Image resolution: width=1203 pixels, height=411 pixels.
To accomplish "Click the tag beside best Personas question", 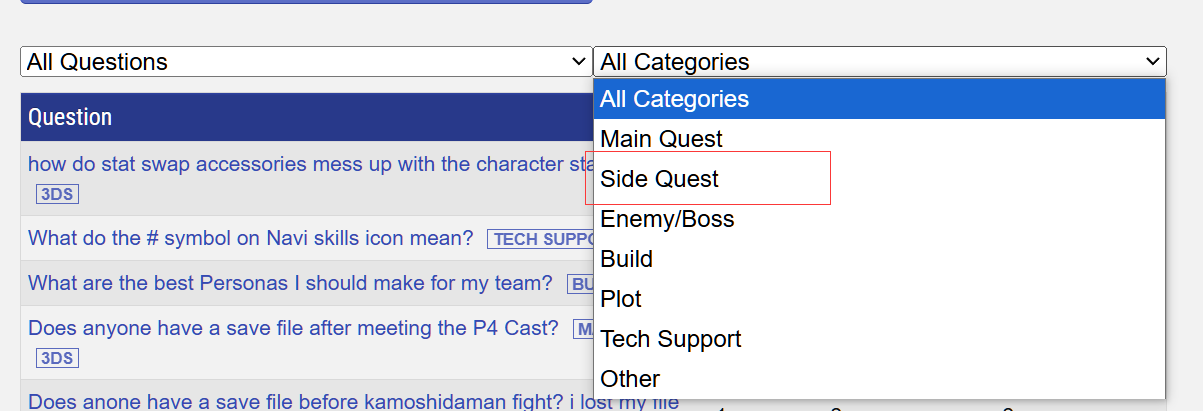I will (x=581, y=284).
